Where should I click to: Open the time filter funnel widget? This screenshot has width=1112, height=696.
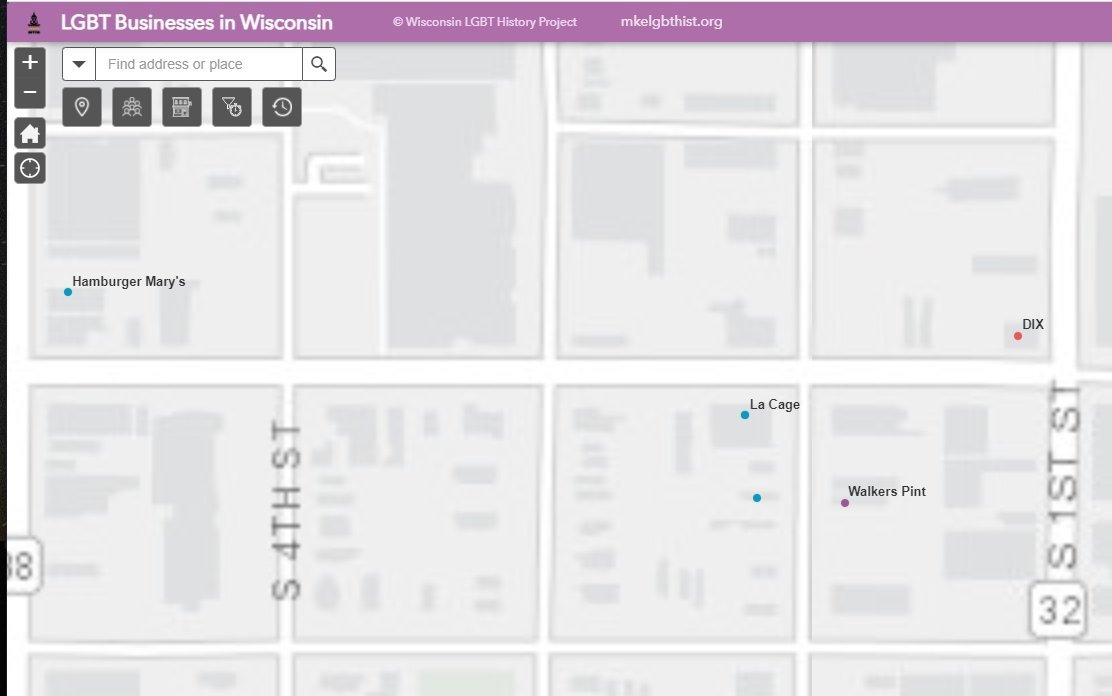(x=232, y=107)
